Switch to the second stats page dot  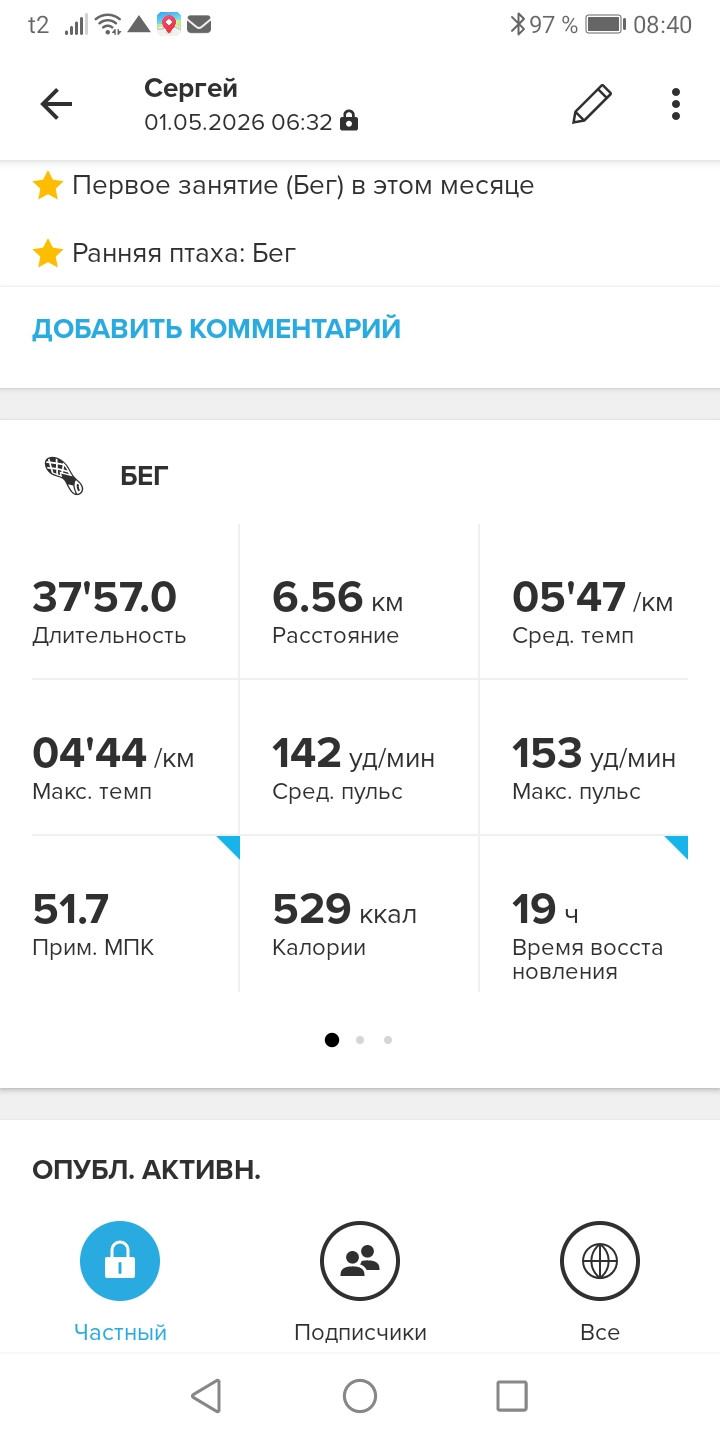pyautogui.click(x=360, y=1040)
